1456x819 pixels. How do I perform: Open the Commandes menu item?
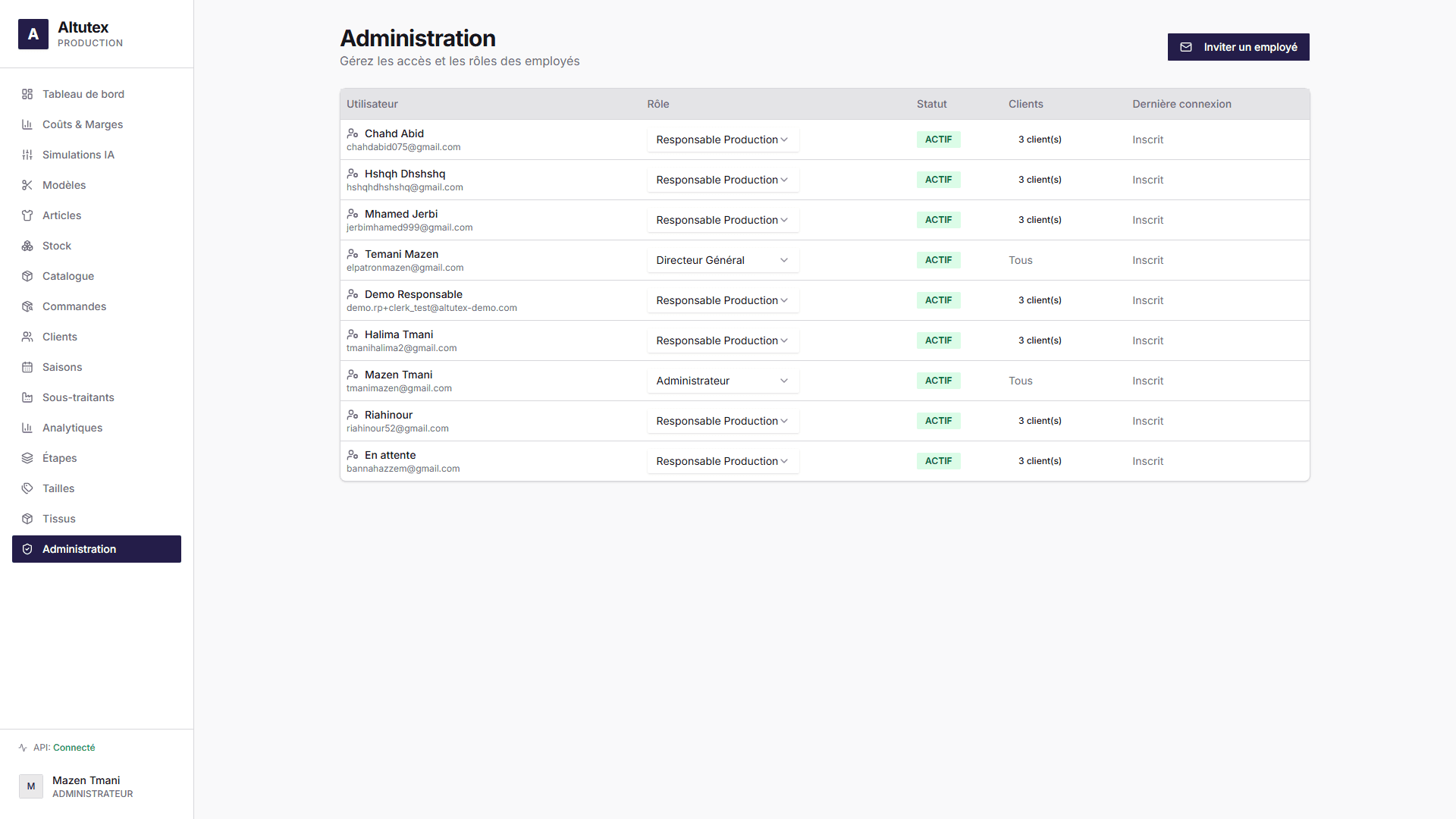96,306
